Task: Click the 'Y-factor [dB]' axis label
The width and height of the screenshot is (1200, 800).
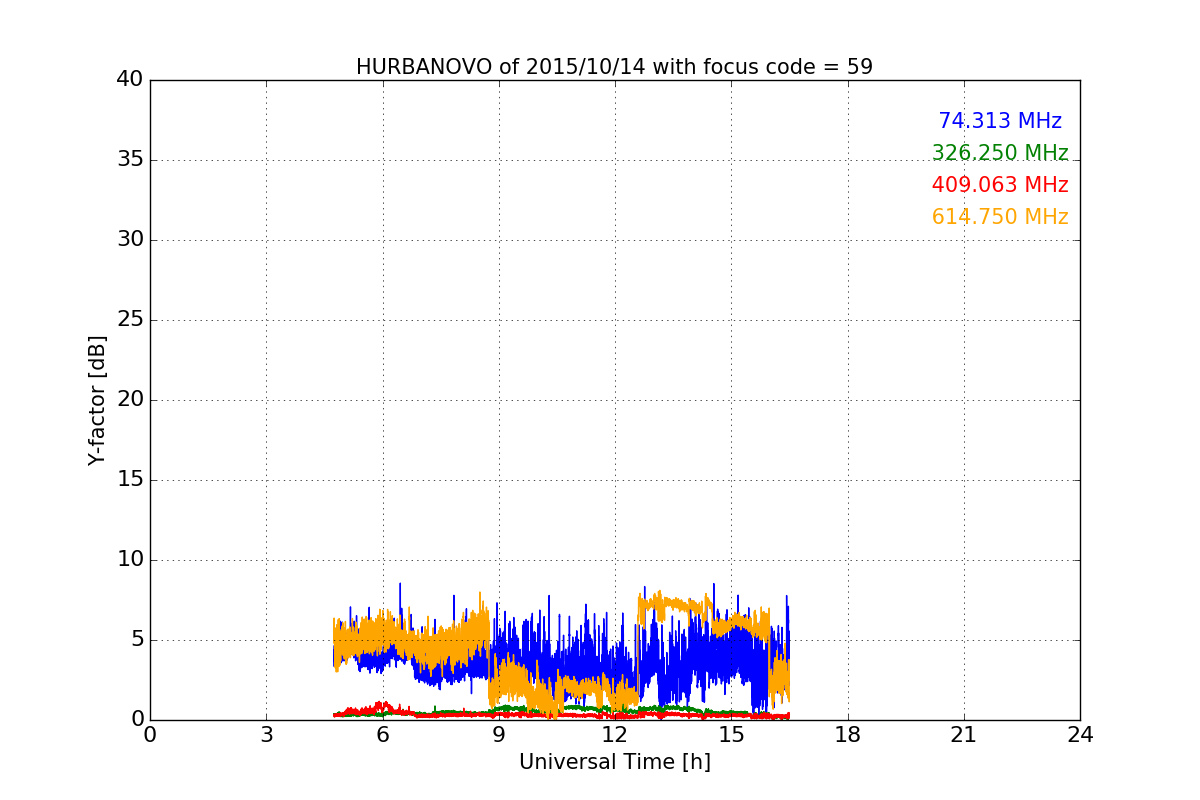Action: pyautogui.click(x=97, y=400)
